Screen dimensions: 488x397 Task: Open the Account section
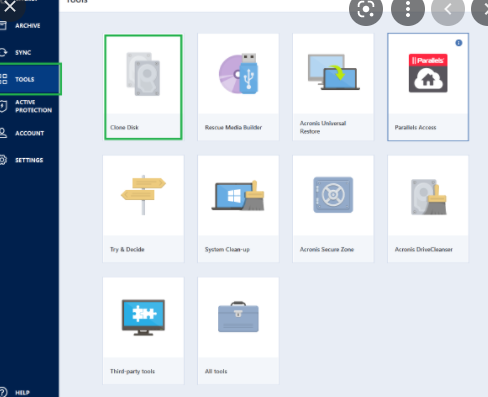(x=29, y=133)
